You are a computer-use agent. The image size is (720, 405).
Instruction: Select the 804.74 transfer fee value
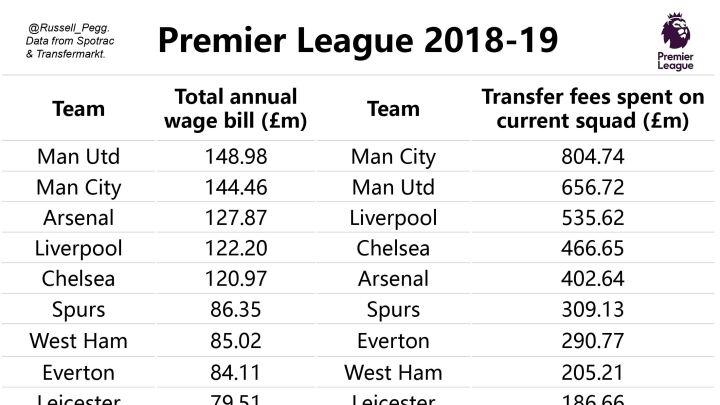592,157
